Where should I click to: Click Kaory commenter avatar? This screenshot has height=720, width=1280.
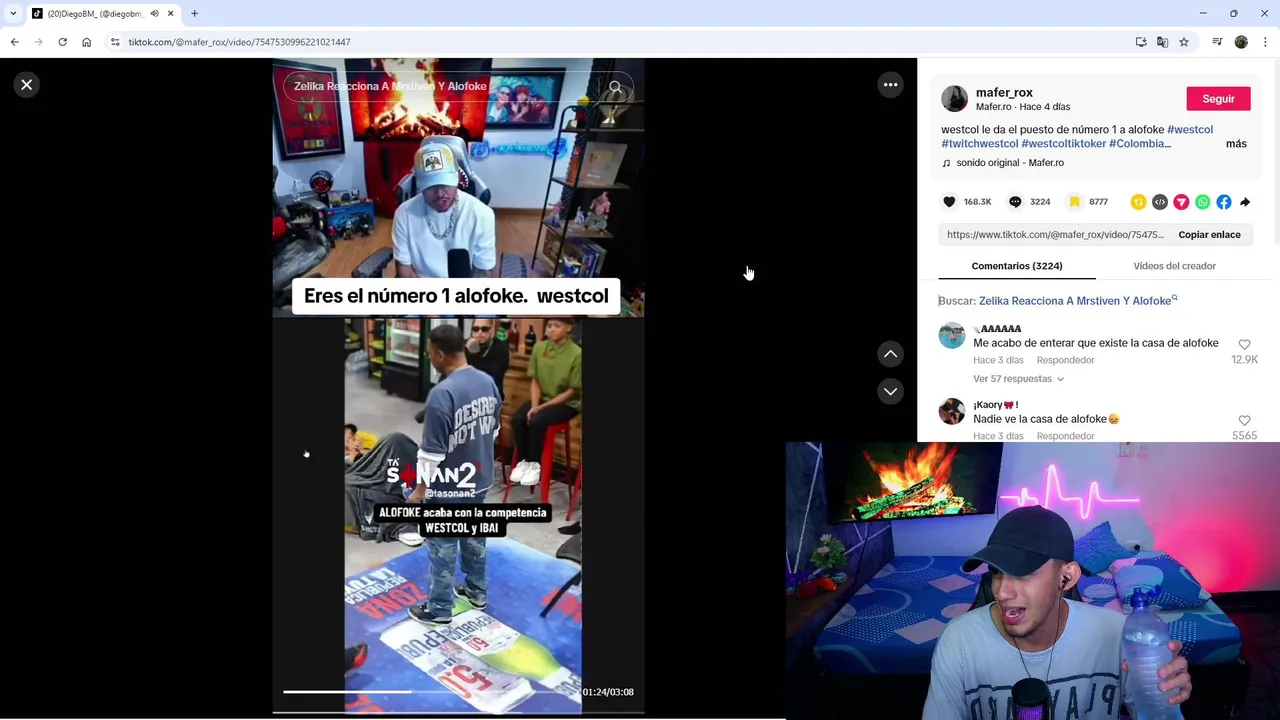pyautogui.click(x=952, y=411)
